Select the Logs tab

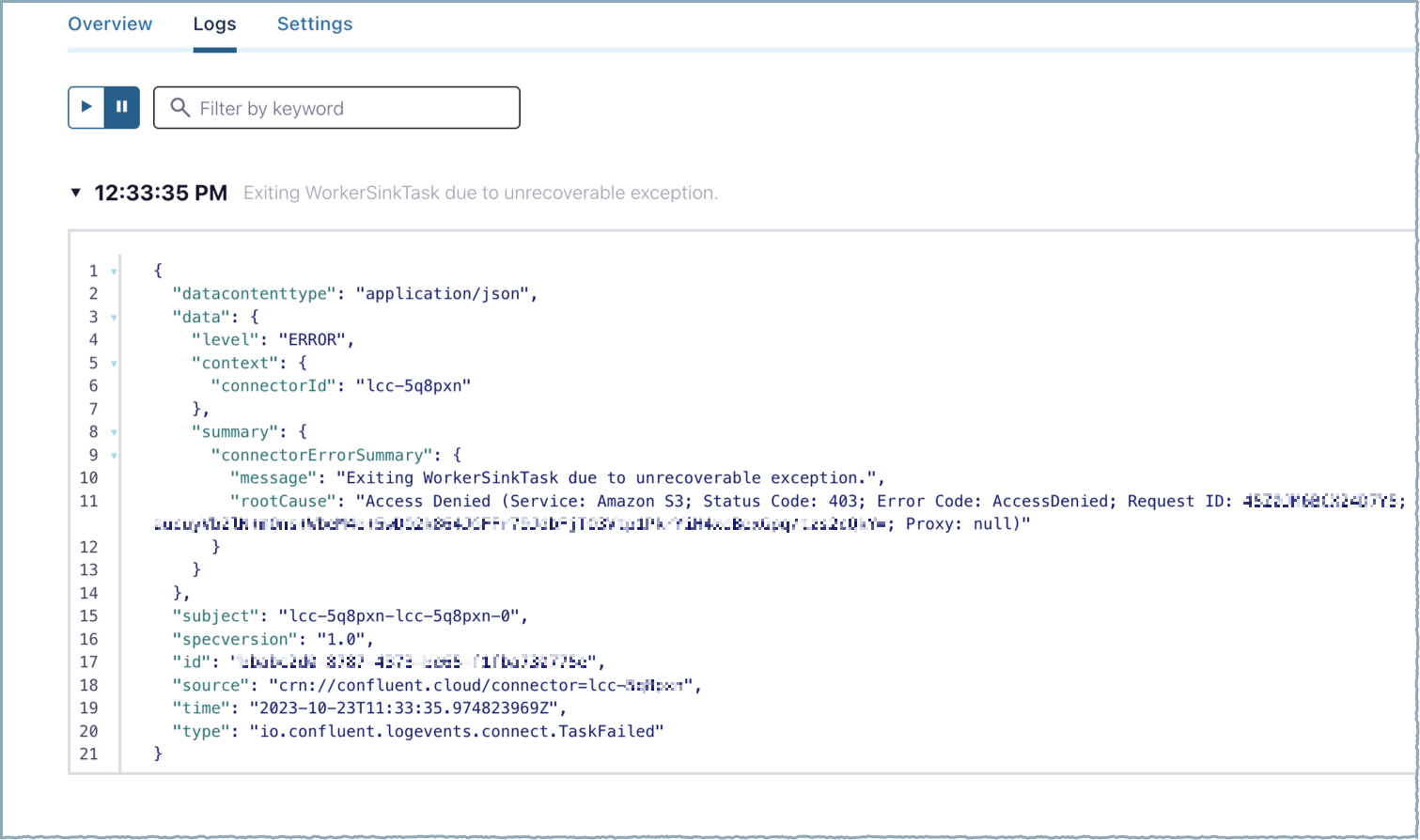click(x=214, y=24)
